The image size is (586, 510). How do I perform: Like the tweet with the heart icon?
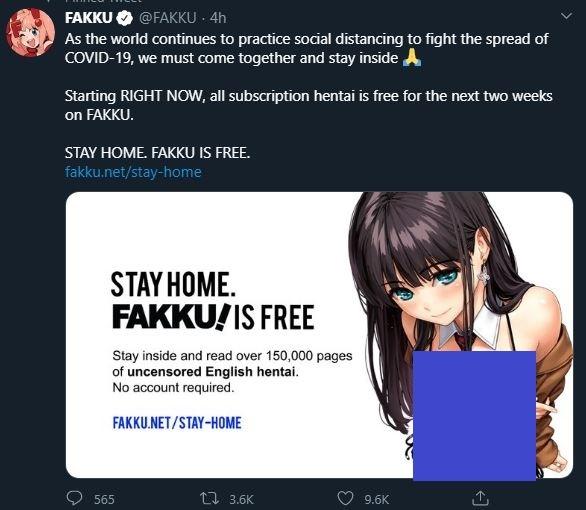coord(345,498)
